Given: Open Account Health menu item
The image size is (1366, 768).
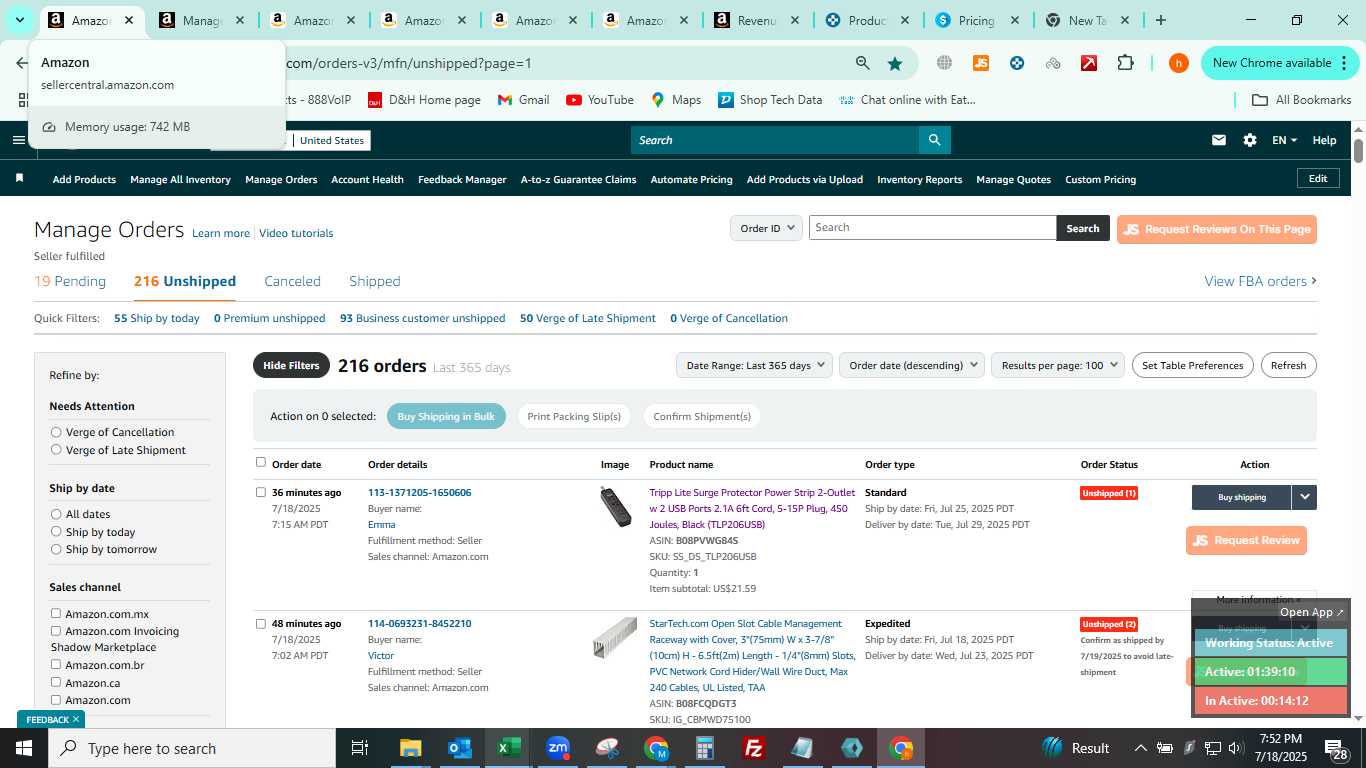Looking at the screenshot, I should 367,179.
